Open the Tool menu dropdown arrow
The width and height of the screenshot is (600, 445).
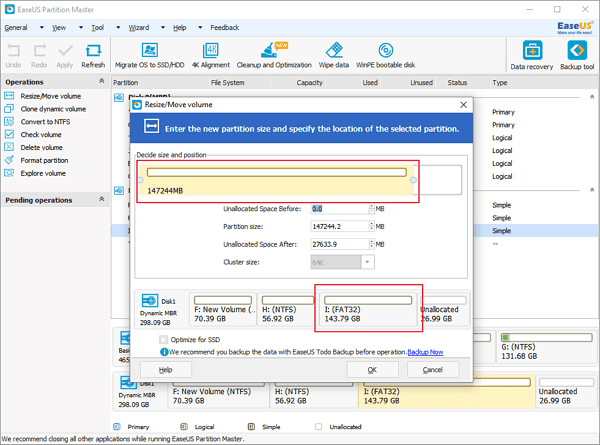point(118,28)
